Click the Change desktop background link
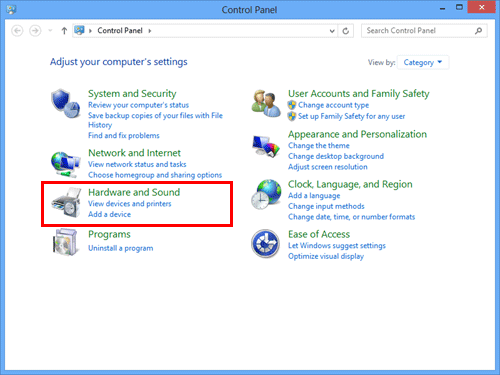 [x=336, y=156]
